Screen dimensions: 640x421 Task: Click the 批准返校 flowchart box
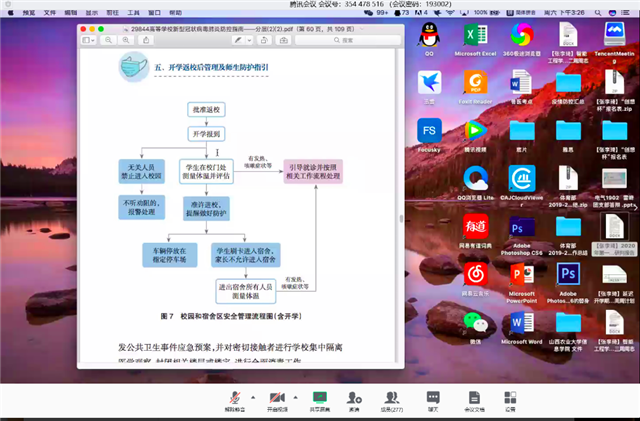206,109
